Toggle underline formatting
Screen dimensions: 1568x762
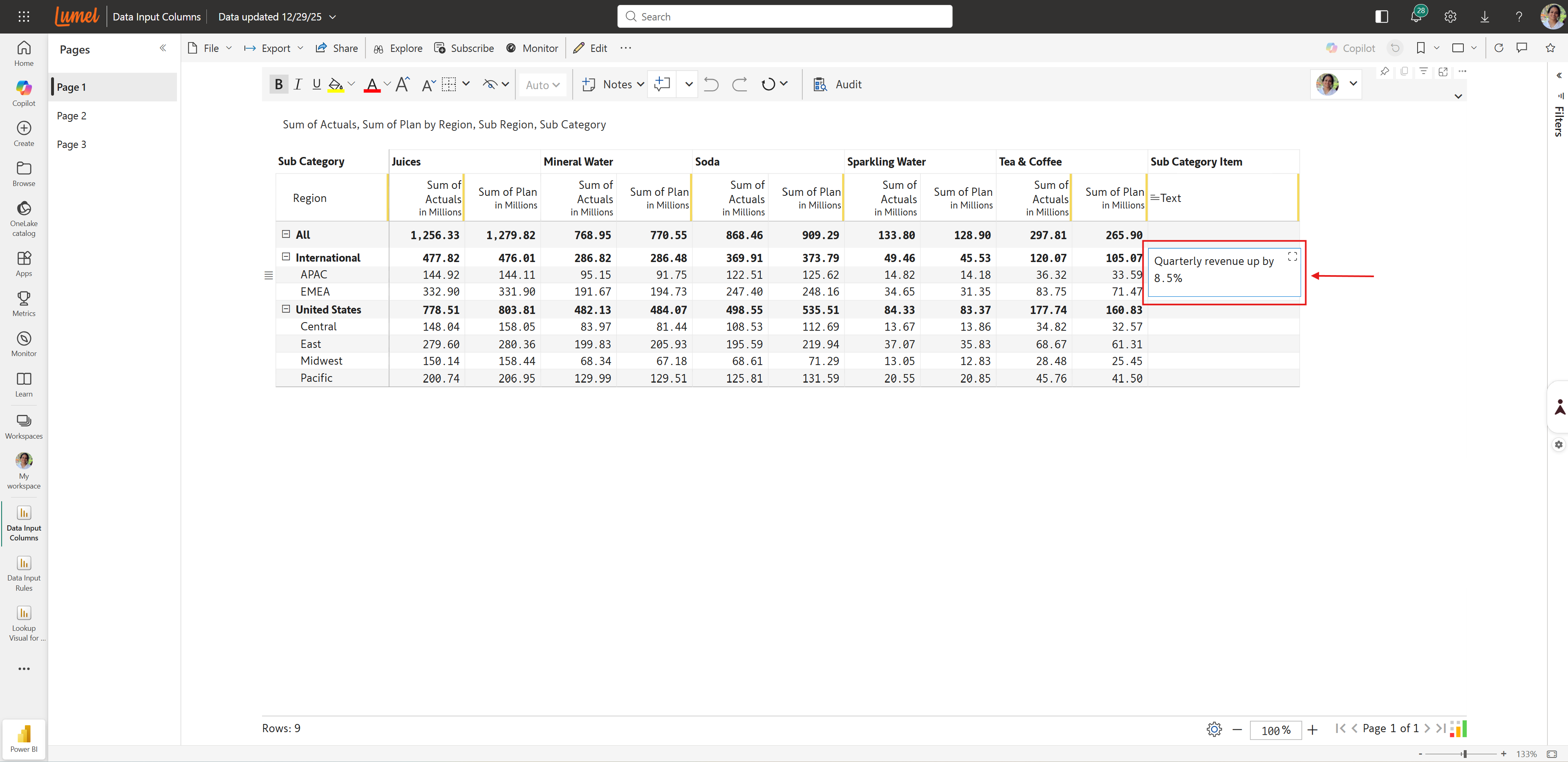[316, 85]
